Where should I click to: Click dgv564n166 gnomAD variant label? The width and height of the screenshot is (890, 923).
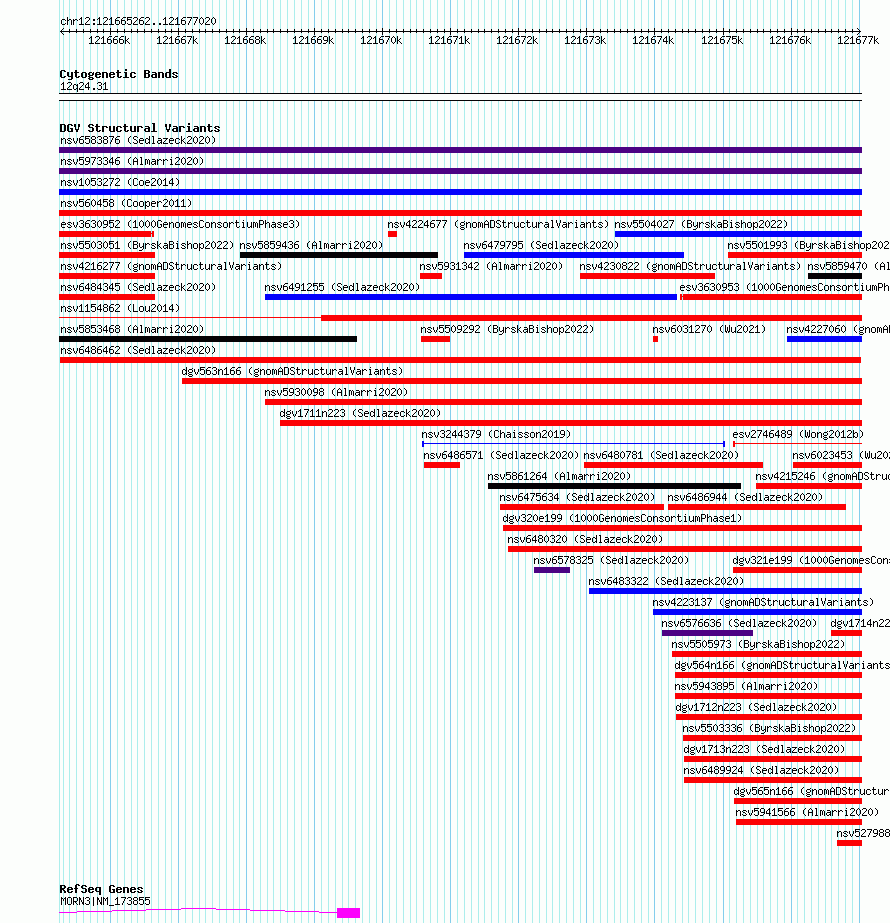[782, 665]
